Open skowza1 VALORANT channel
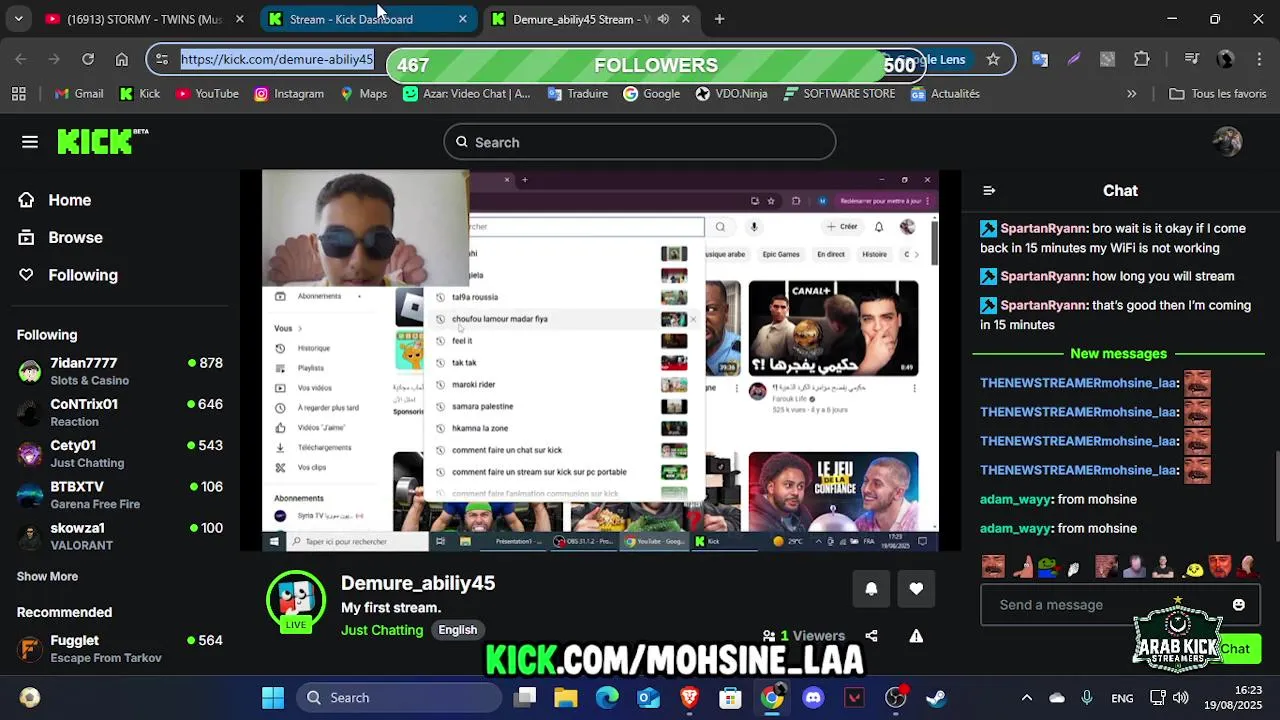 (120, 536)
